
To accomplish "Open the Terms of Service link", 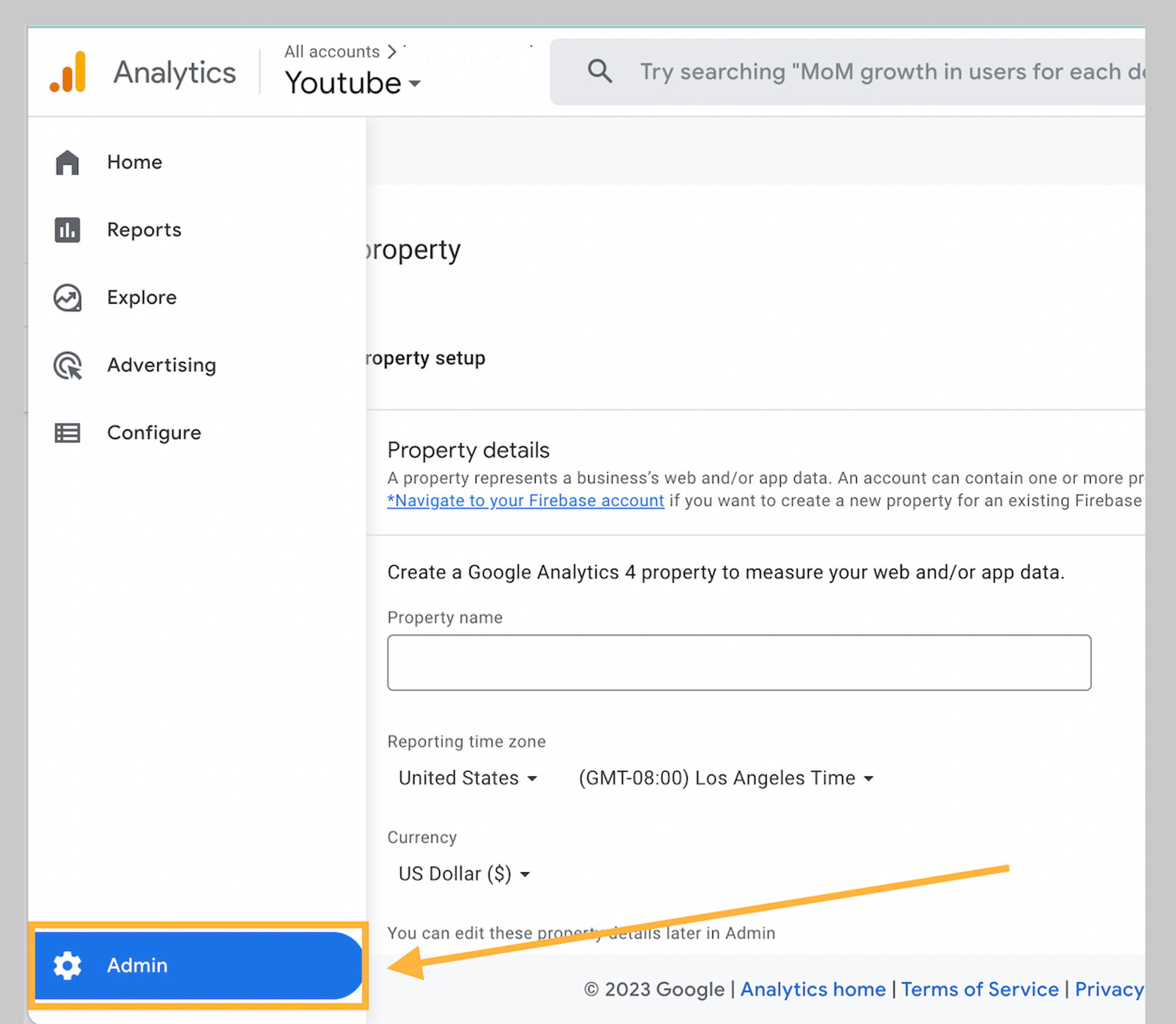I will click(980, 989).
